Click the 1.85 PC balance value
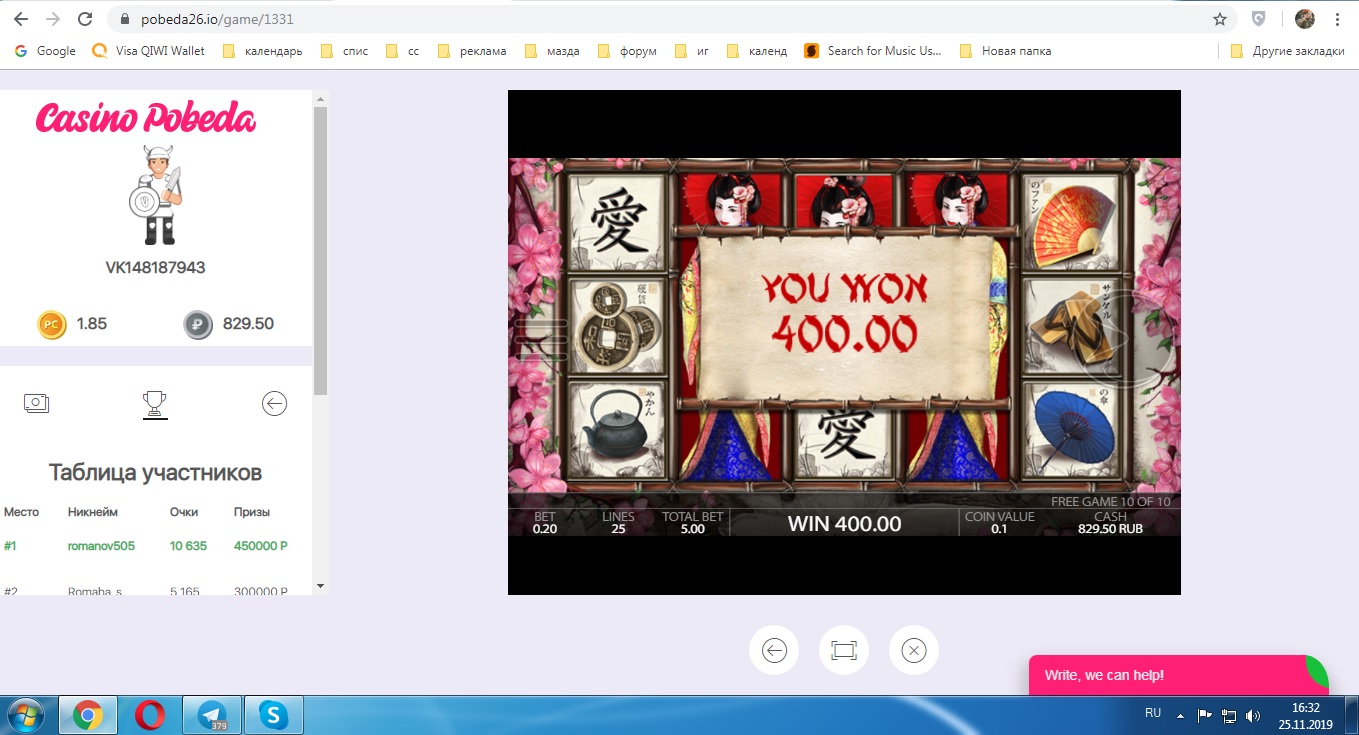1359x735 pixels. pyautogui.click(x=92, y=324)
